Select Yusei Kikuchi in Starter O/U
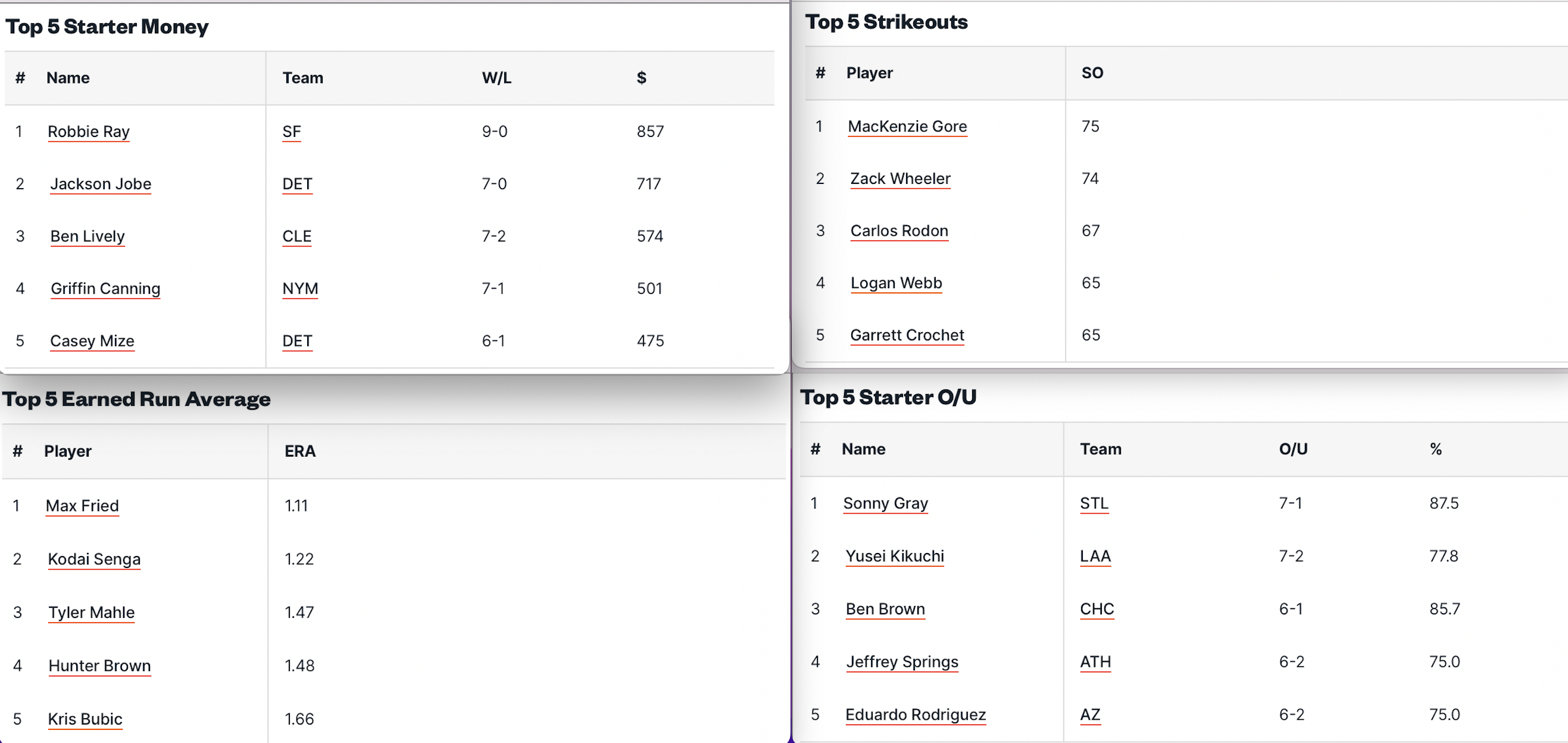The height and width of the screenshot is (743, 1568). tap(894, 556)
